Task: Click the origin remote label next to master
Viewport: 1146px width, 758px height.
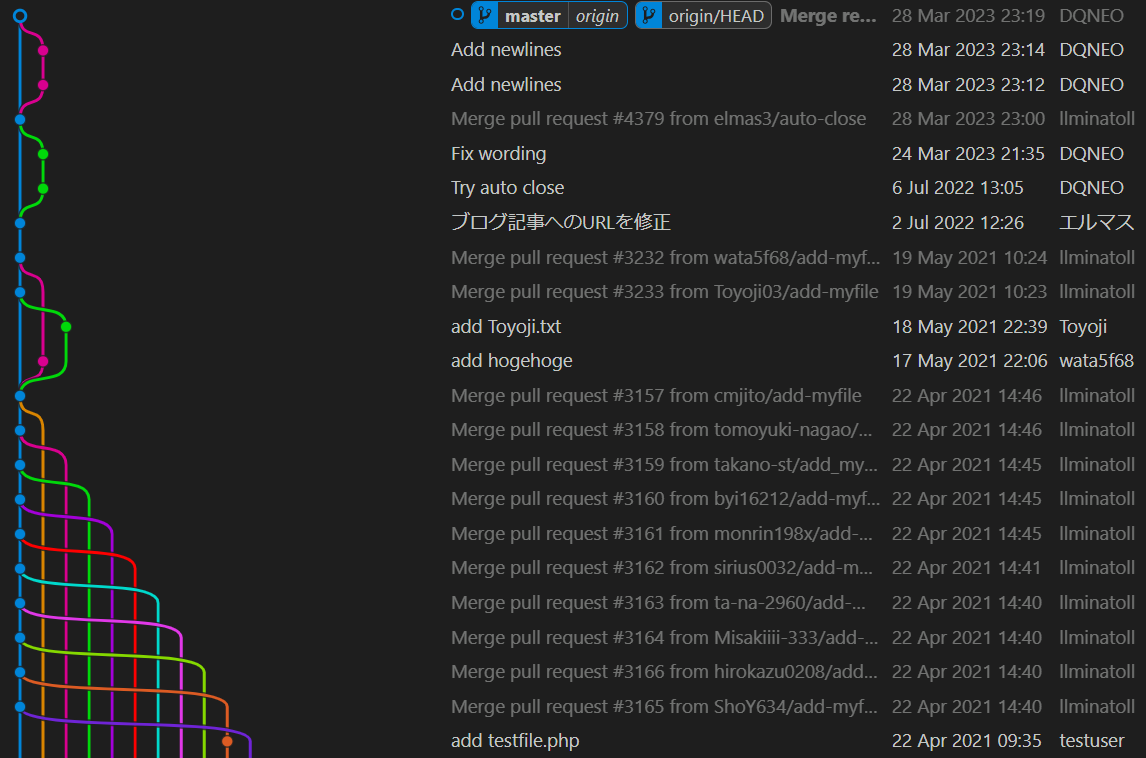Action: click(x=597, y=15)
